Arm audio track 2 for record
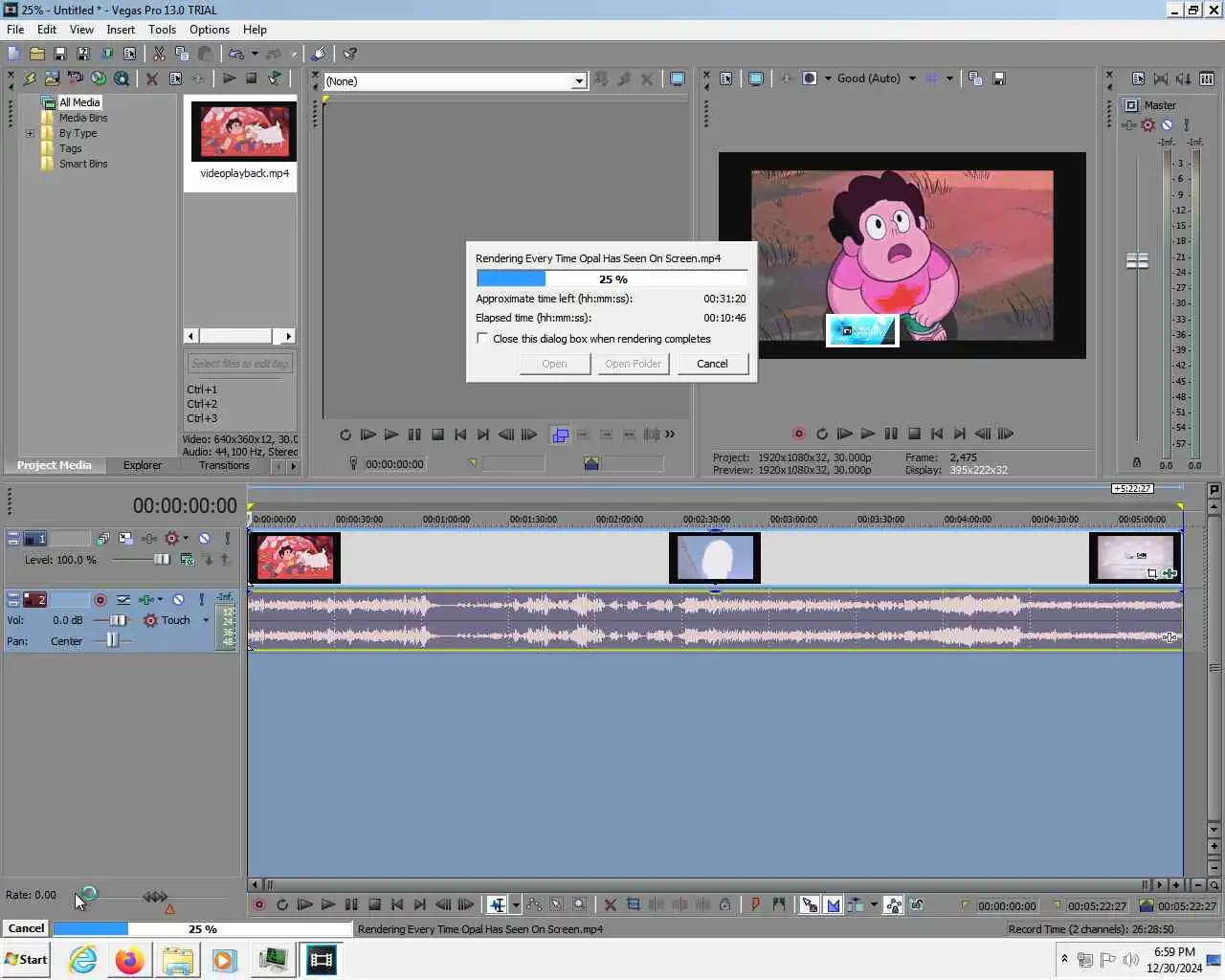This screenshot has height=980, width=1225. 100,599
